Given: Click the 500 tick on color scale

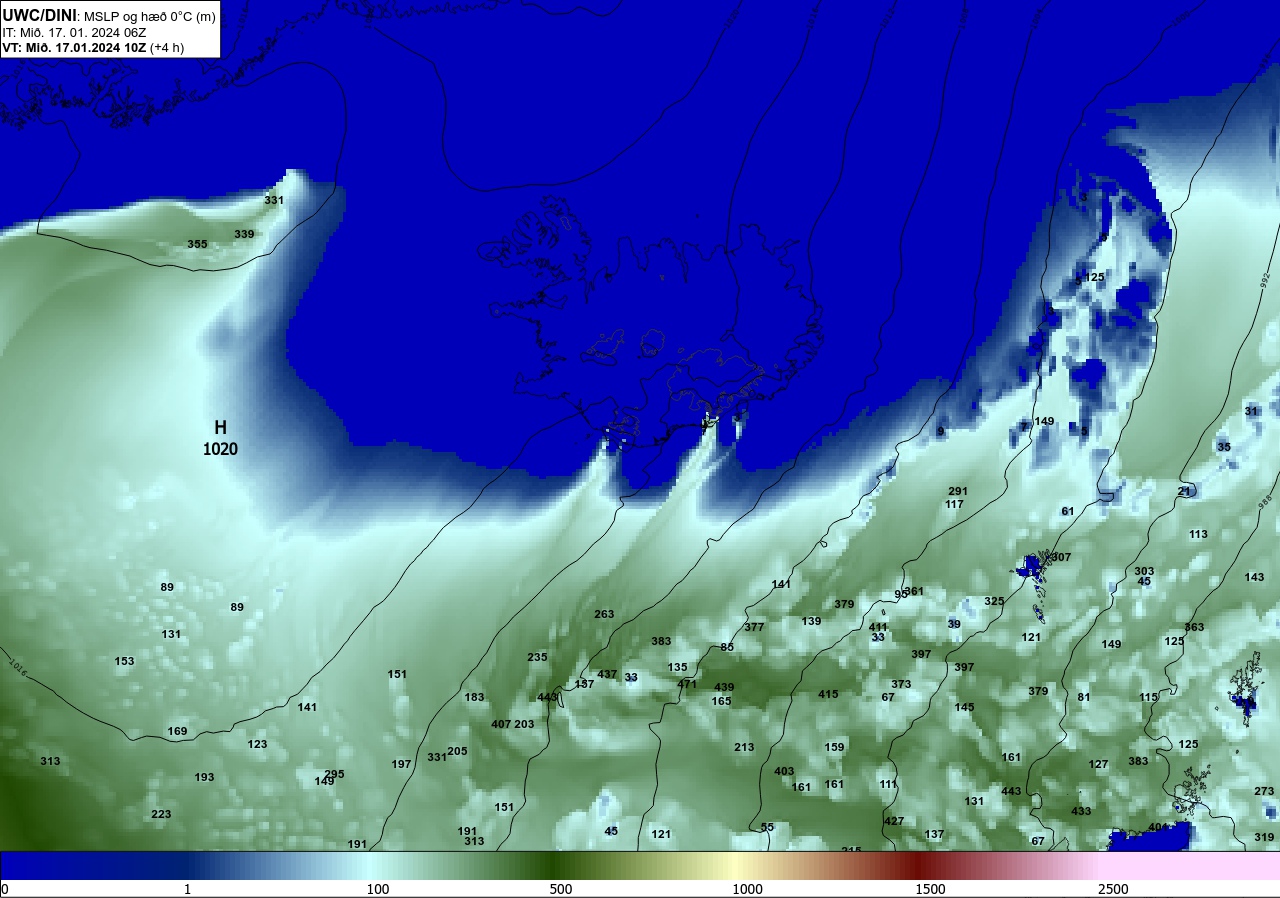Looking at the screenshot, I should point(560,889).
